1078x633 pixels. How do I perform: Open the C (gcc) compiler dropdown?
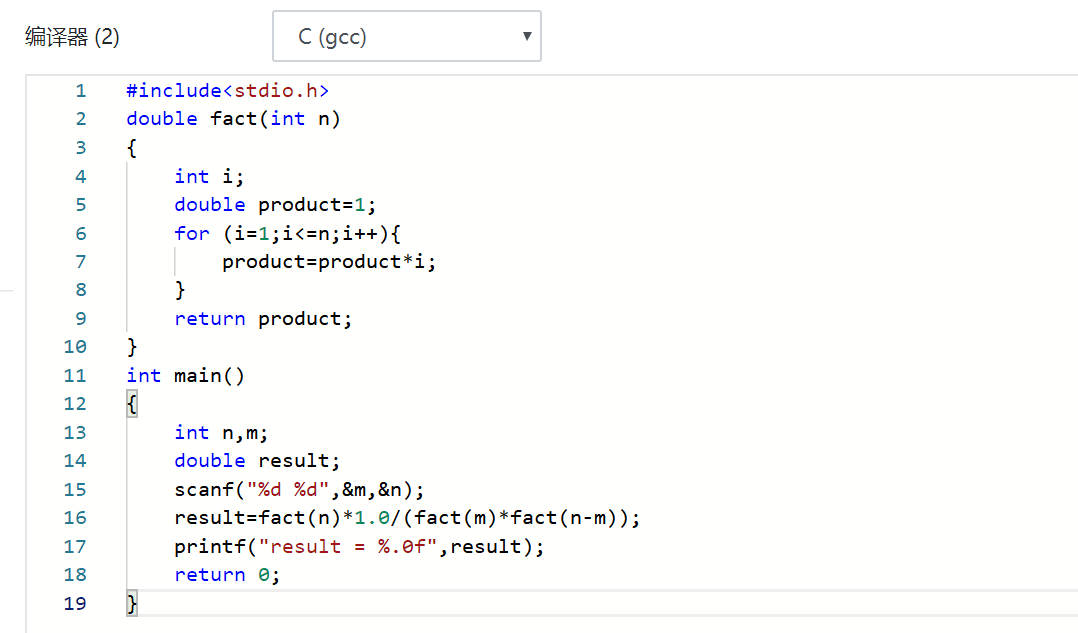[406, 37]
